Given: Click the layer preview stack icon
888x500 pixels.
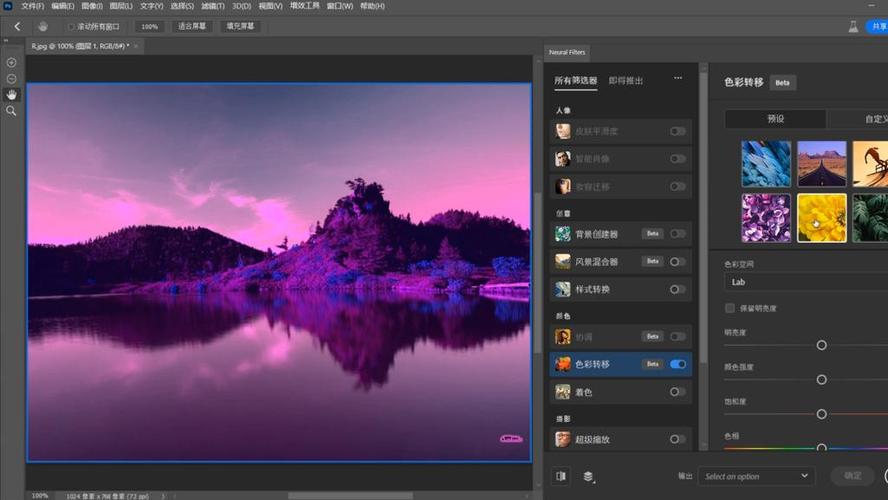Looking at the screenshot, I should 588,477.
